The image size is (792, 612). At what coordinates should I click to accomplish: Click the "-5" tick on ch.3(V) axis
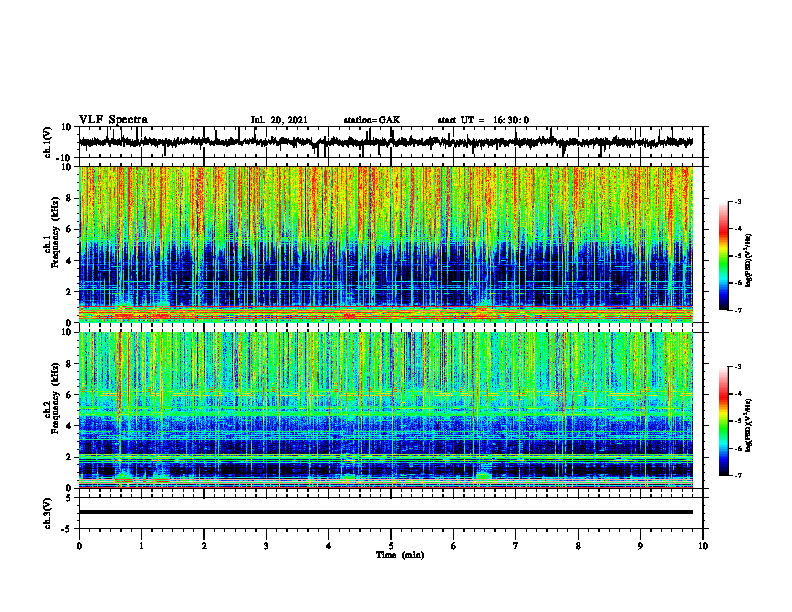[x=68, y=529]
